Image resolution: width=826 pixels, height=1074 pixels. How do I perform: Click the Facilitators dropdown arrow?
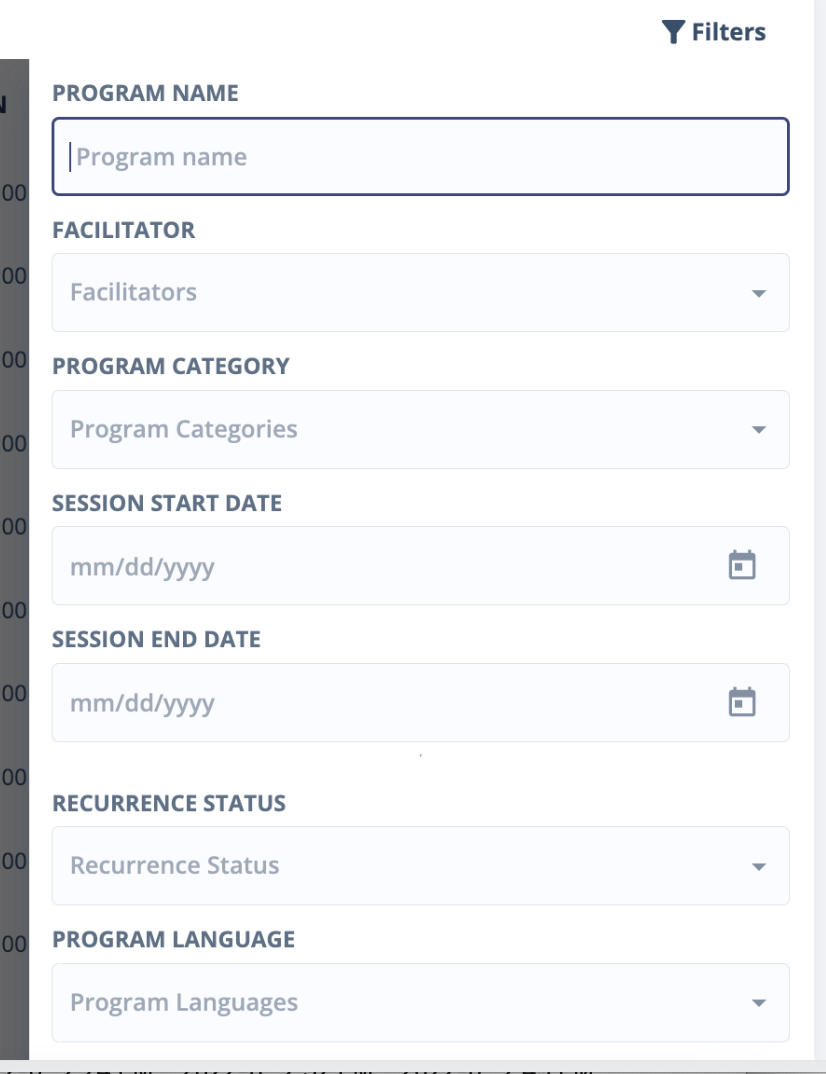click(758, 293)
